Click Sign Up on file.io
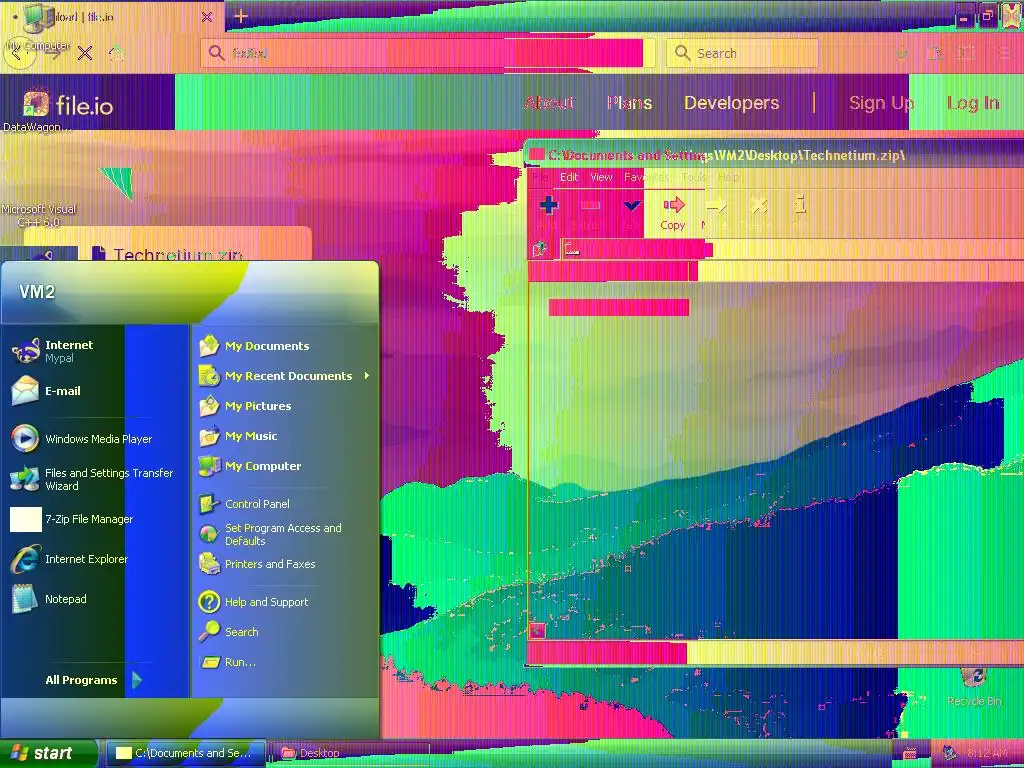 tap(881, 103)
